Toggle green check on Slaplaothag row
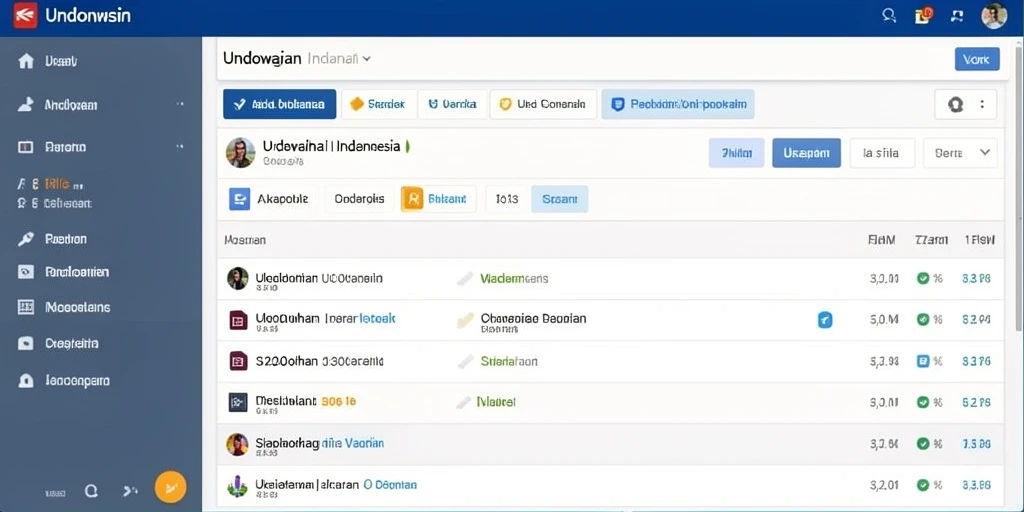Image resolution: width=1024 pixels, height=512 pixels. click(923, 443)
